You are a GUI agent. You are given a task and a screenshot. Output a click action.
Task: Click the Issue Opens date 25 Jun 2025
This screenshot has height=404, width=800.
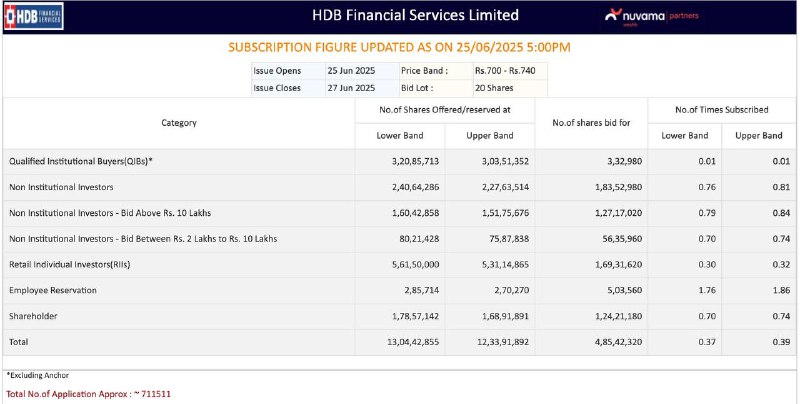coord(351,71)
